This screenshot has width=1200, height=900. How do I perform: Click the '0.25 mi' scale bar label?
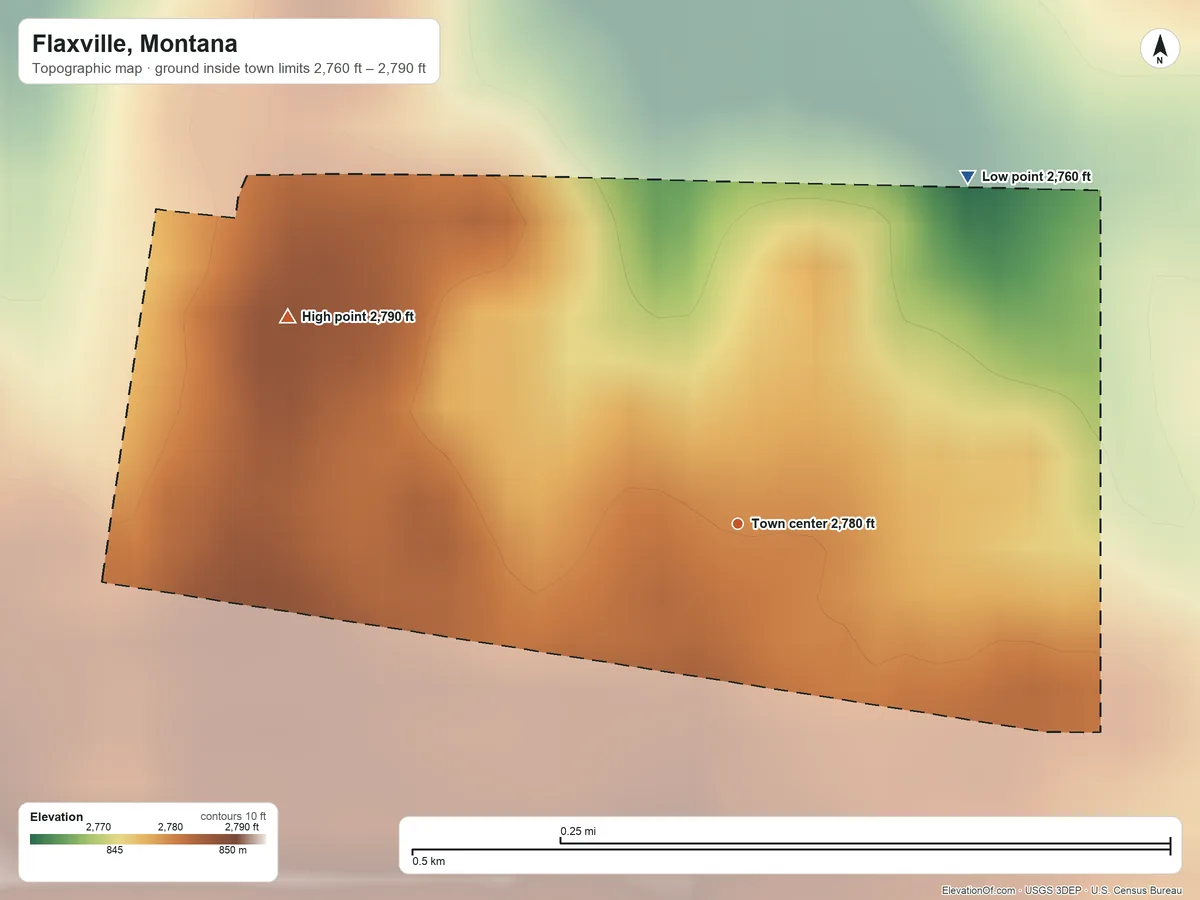click(x=578, y=831)
